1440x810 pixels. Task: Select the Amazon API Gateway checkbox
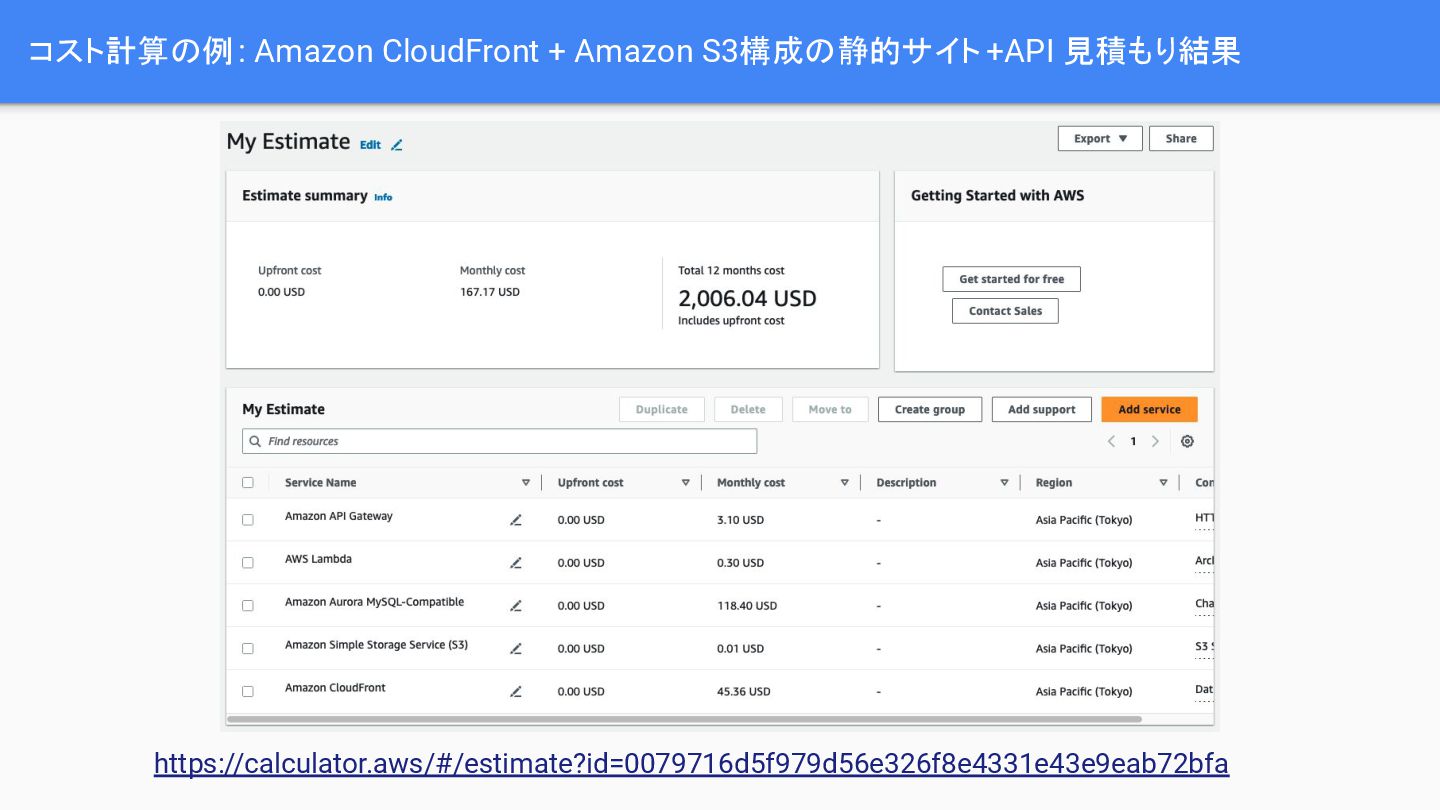[248, 520]
